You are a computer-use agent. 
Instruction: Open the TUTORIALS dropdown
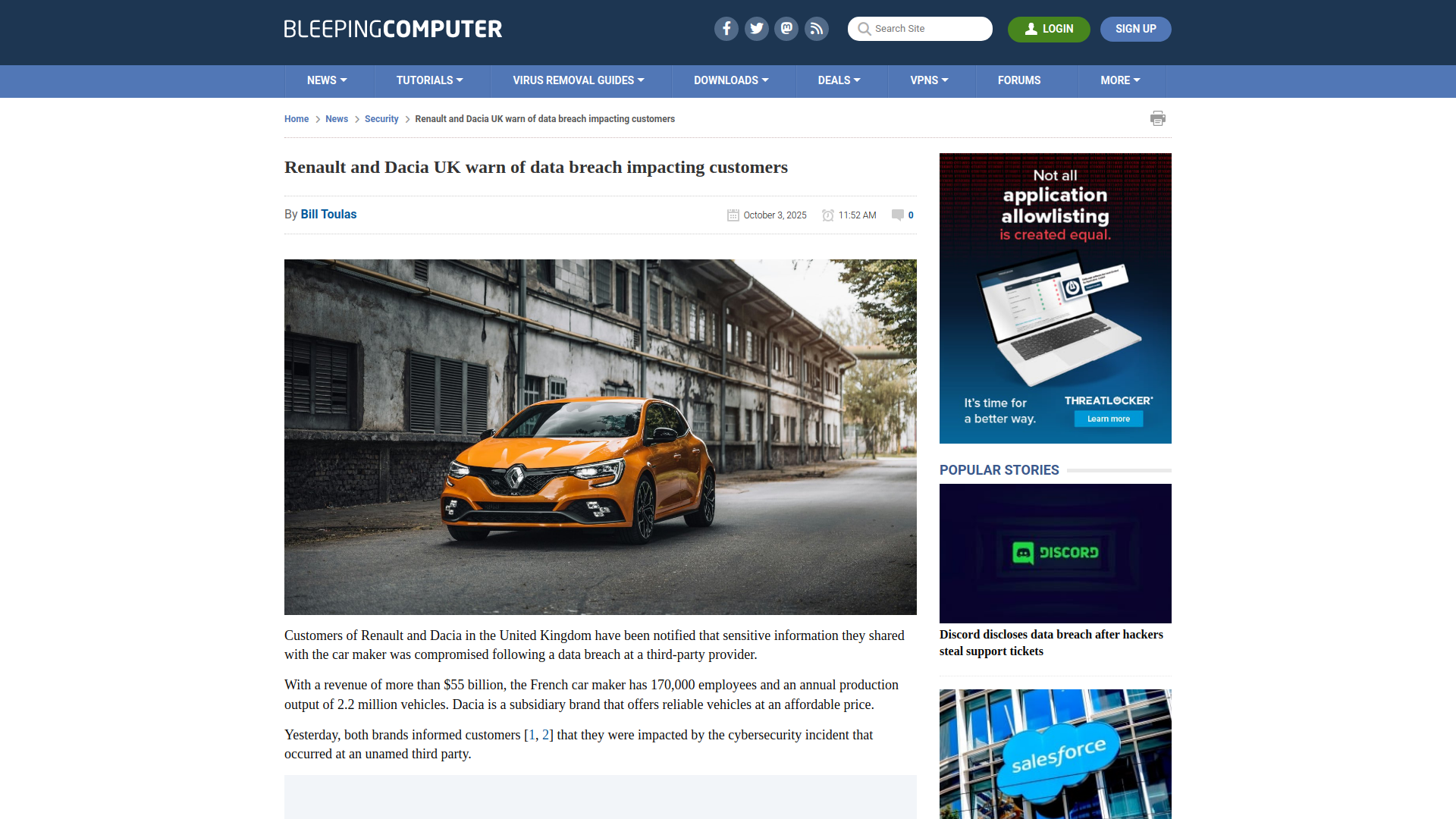[430, 80]
